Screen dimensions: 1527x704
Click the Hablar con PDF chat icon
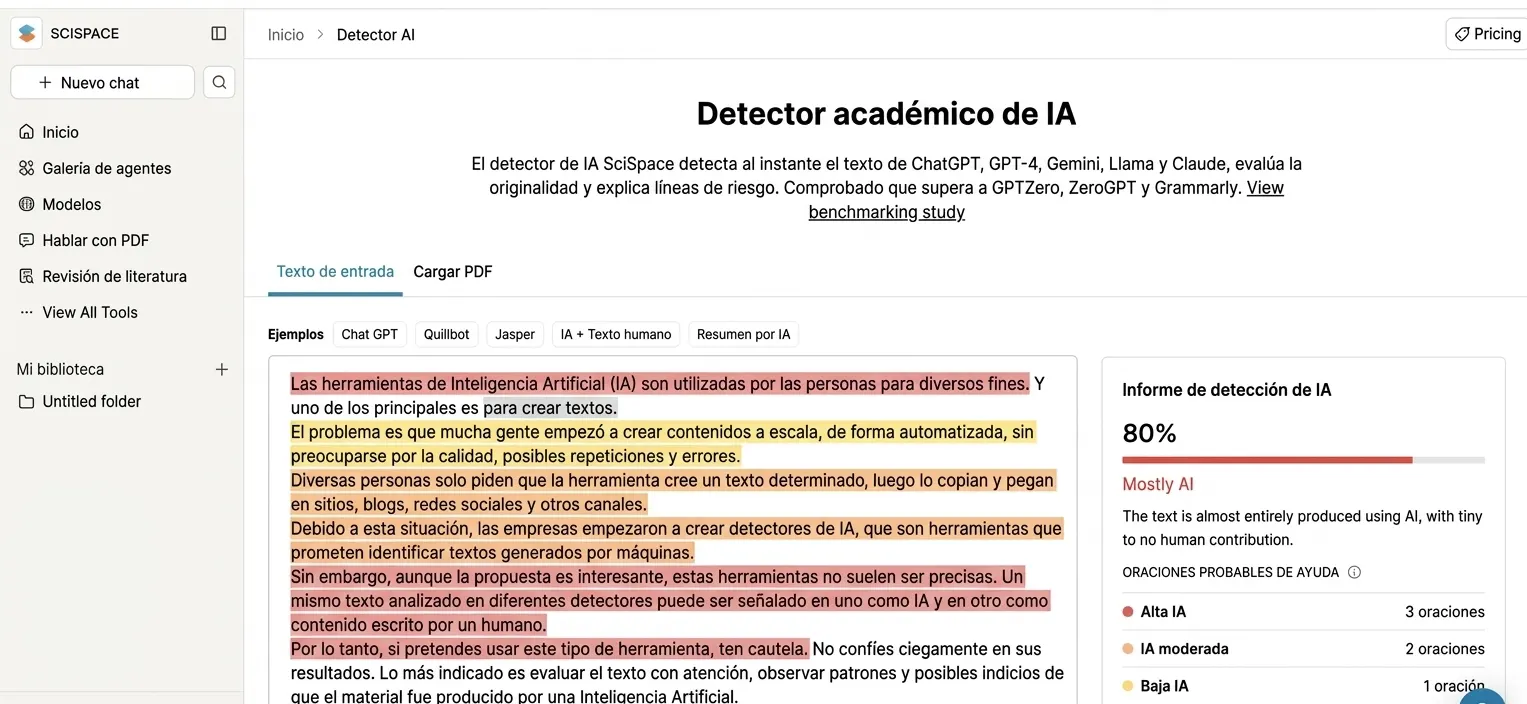27,240
